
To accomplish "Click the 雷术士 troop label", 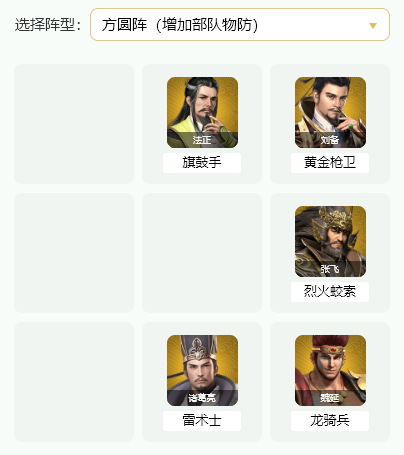I will 202,421.
